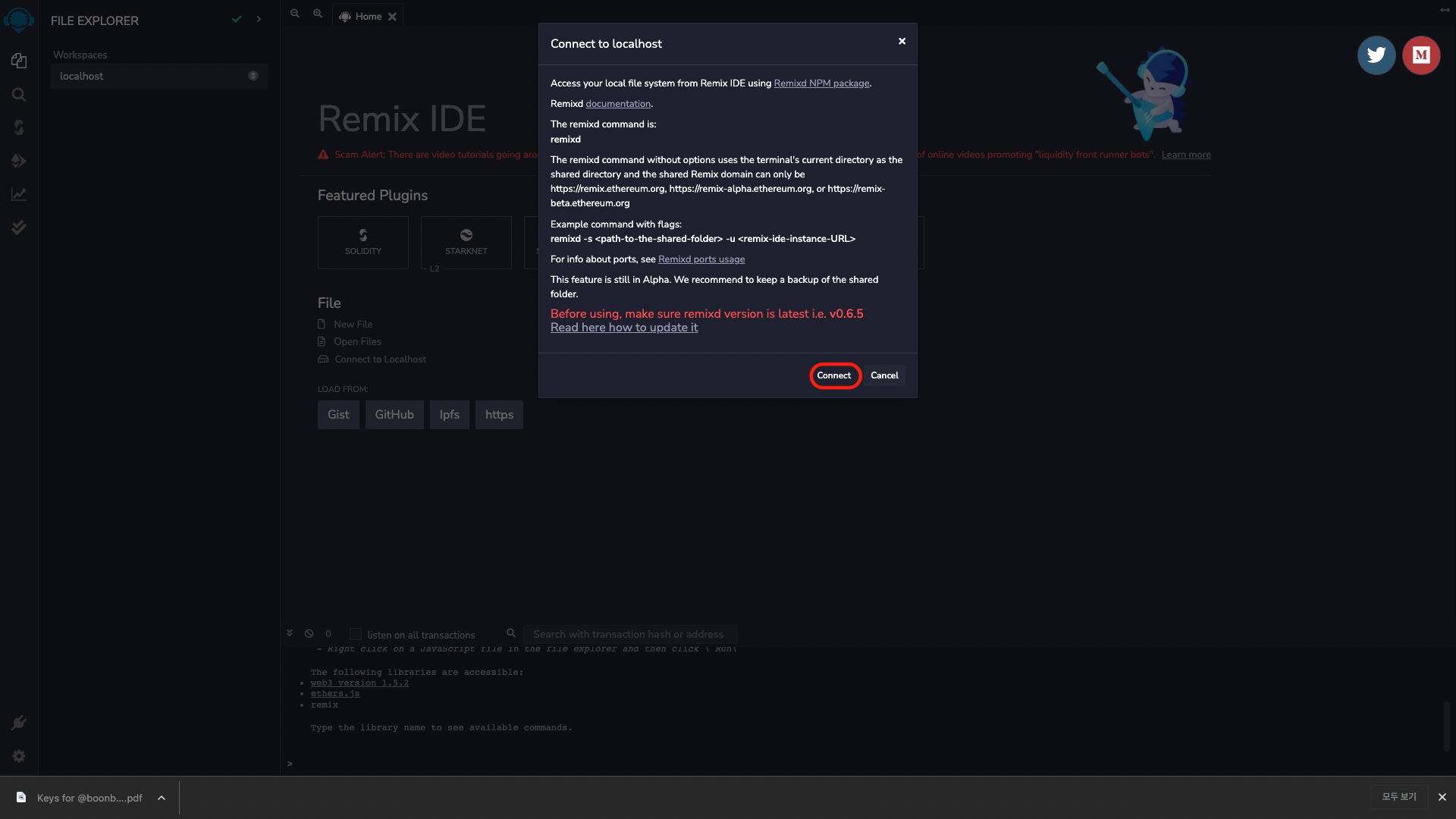Open Read here how to update it
This screenshot has height=819, width=1456.
[624, 328]
